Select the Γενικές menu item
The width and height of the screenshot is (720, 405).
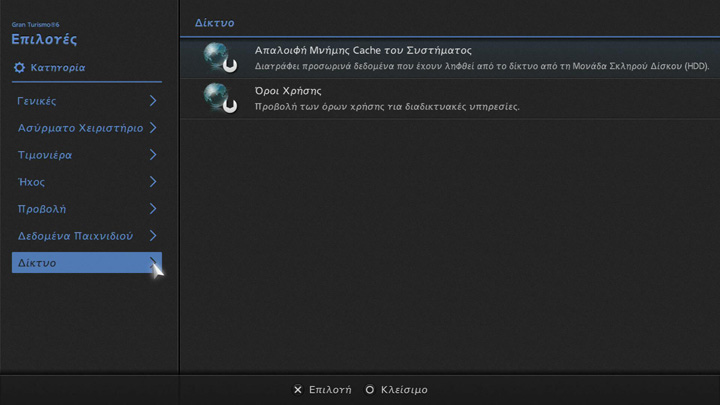37,102
